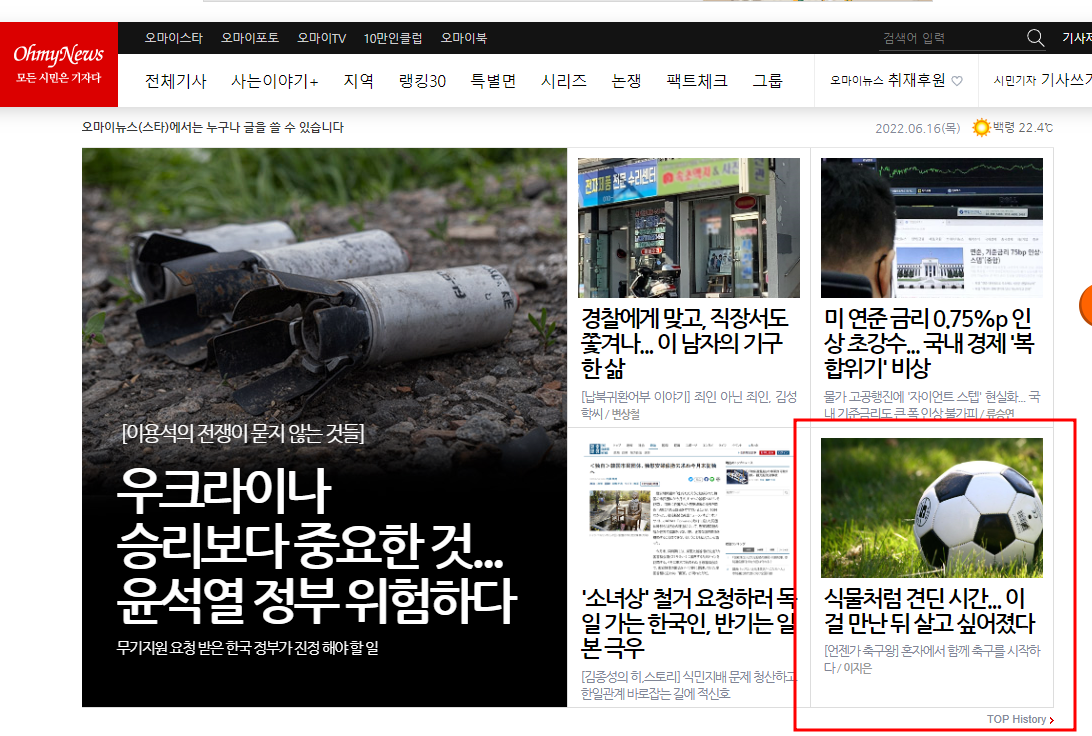This screenshot has width=1092, height=736.
Task: Click the heart icon beside 취재후원
Action: [957, 81]
